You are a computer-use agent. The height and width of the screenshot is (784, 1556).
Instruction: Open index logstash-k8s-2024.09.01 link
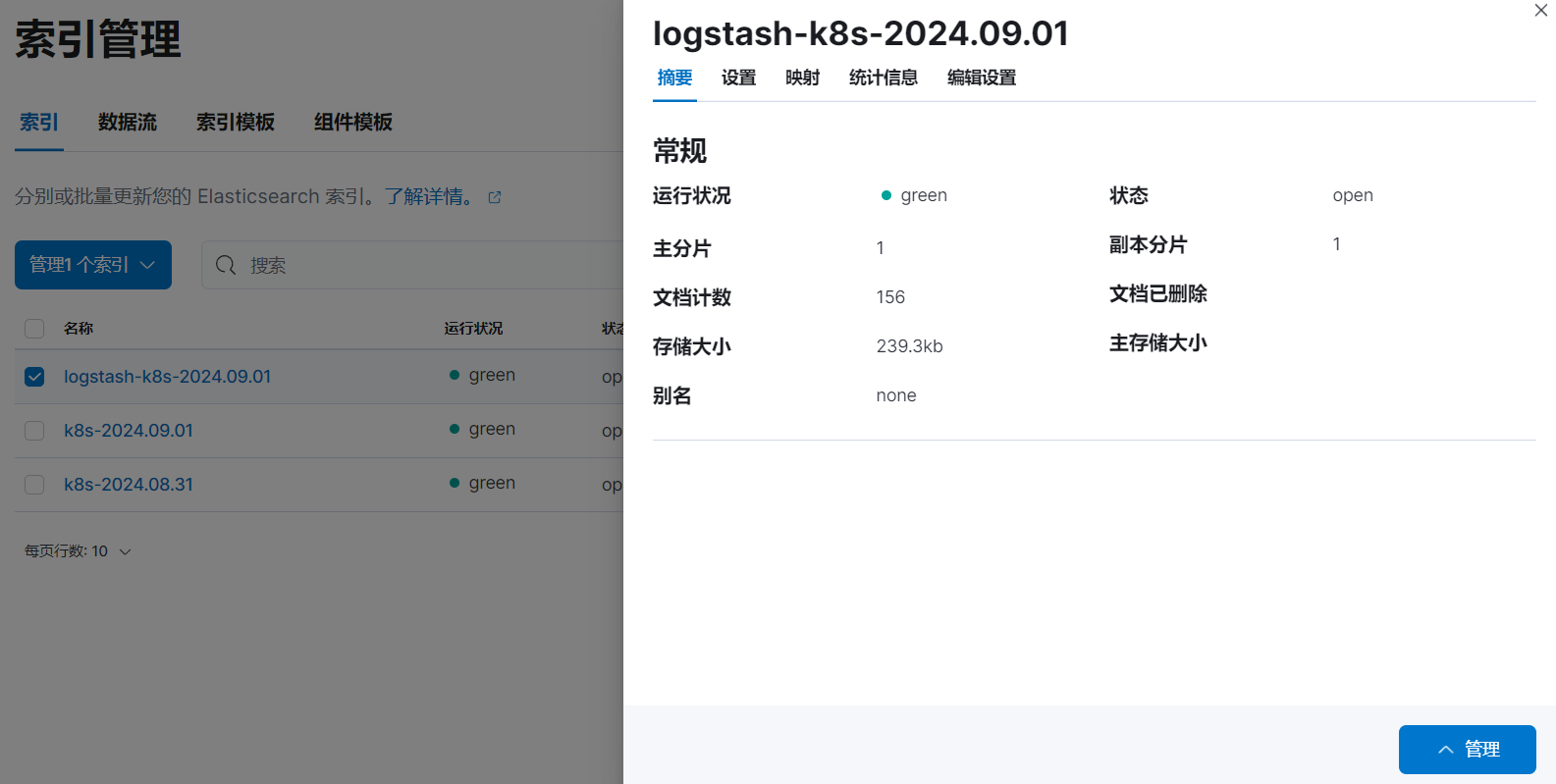coord(168,377)
